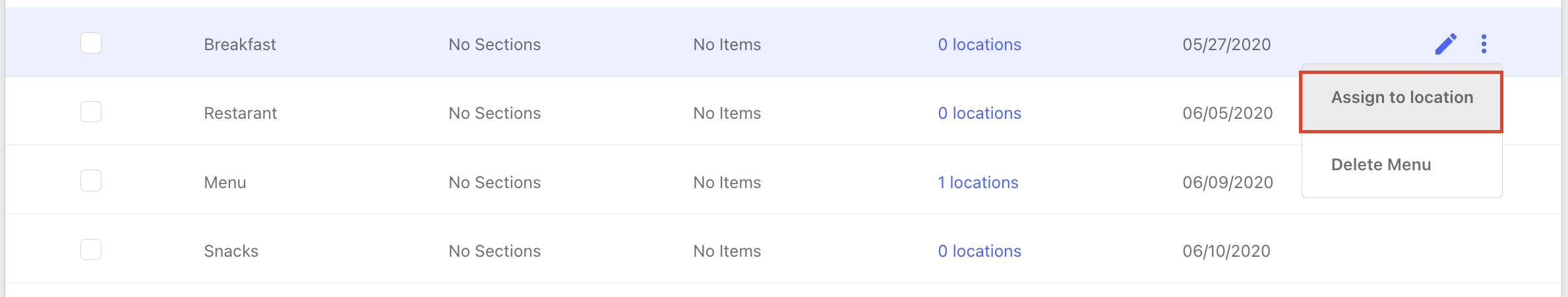The height and width of the screenshot is (297, 1568).
Task: Click No Items in Snacks row
Action: click(727, 251)
